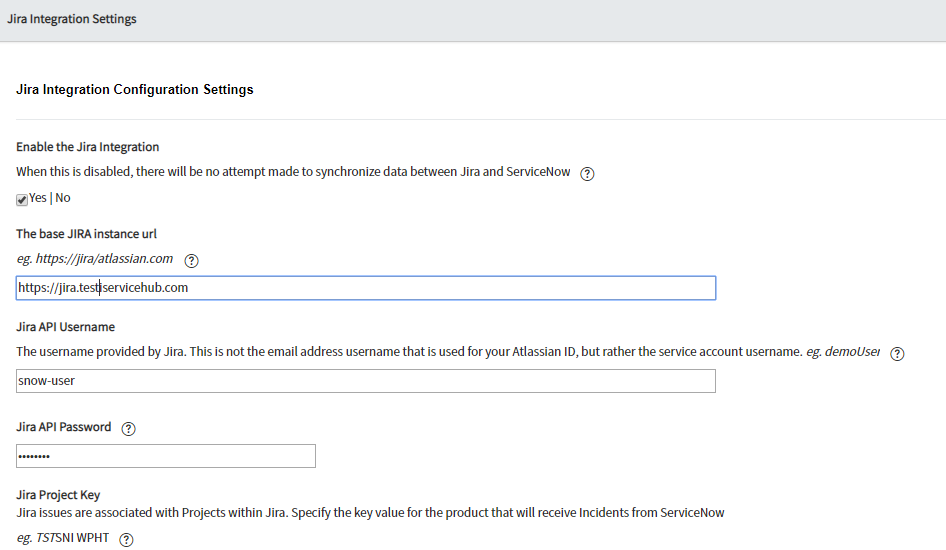Select the Jira API Password field
Viewport: 946px width, 550px height.
(166, 456)
